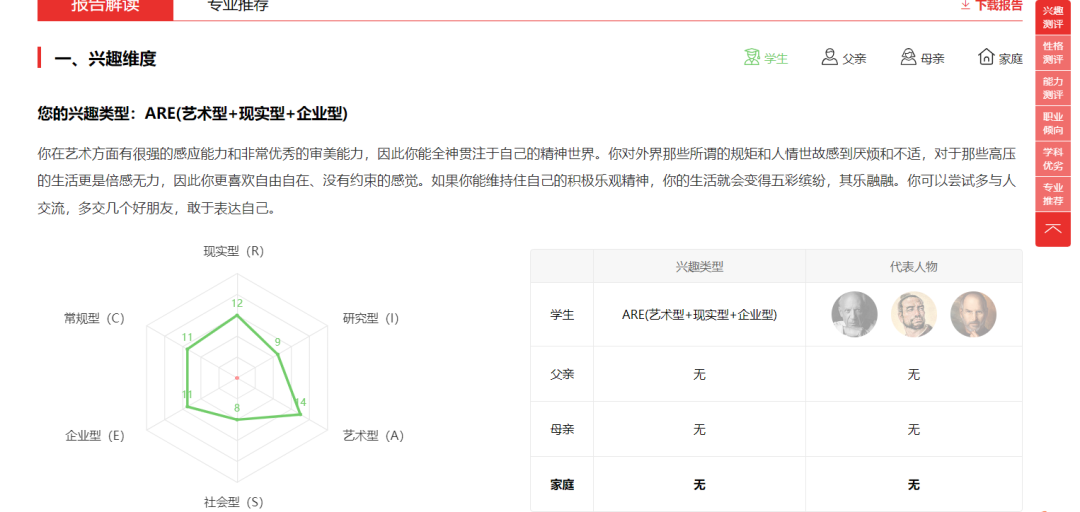Go to 职业倾向 in side navigation
The image size is (1080, 512).
pyautogui.click(x=1052, y=123)
